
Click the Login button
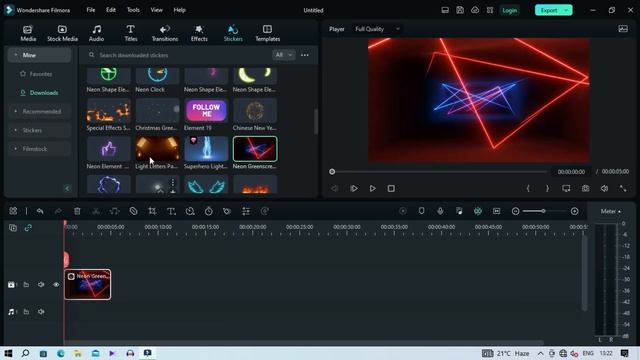(509, 10)
